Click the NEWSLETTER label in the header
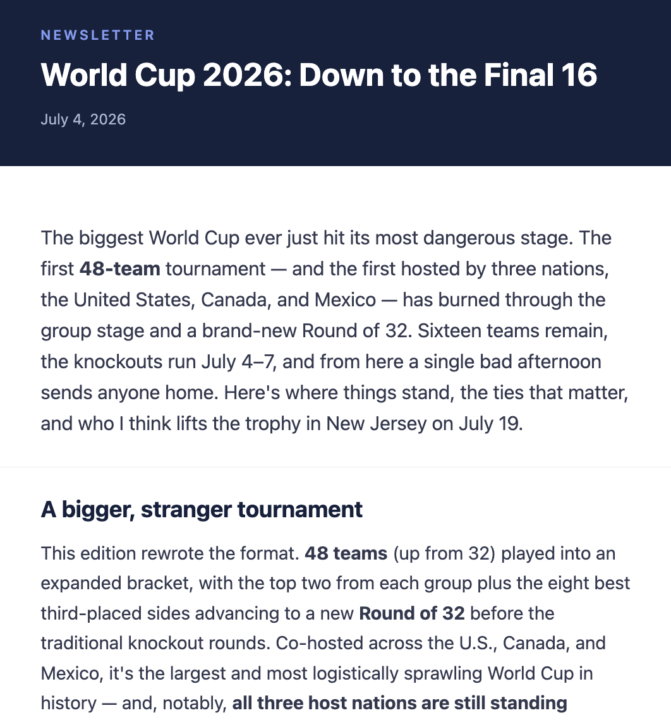The image size is (671, 720). pos(97,35)
